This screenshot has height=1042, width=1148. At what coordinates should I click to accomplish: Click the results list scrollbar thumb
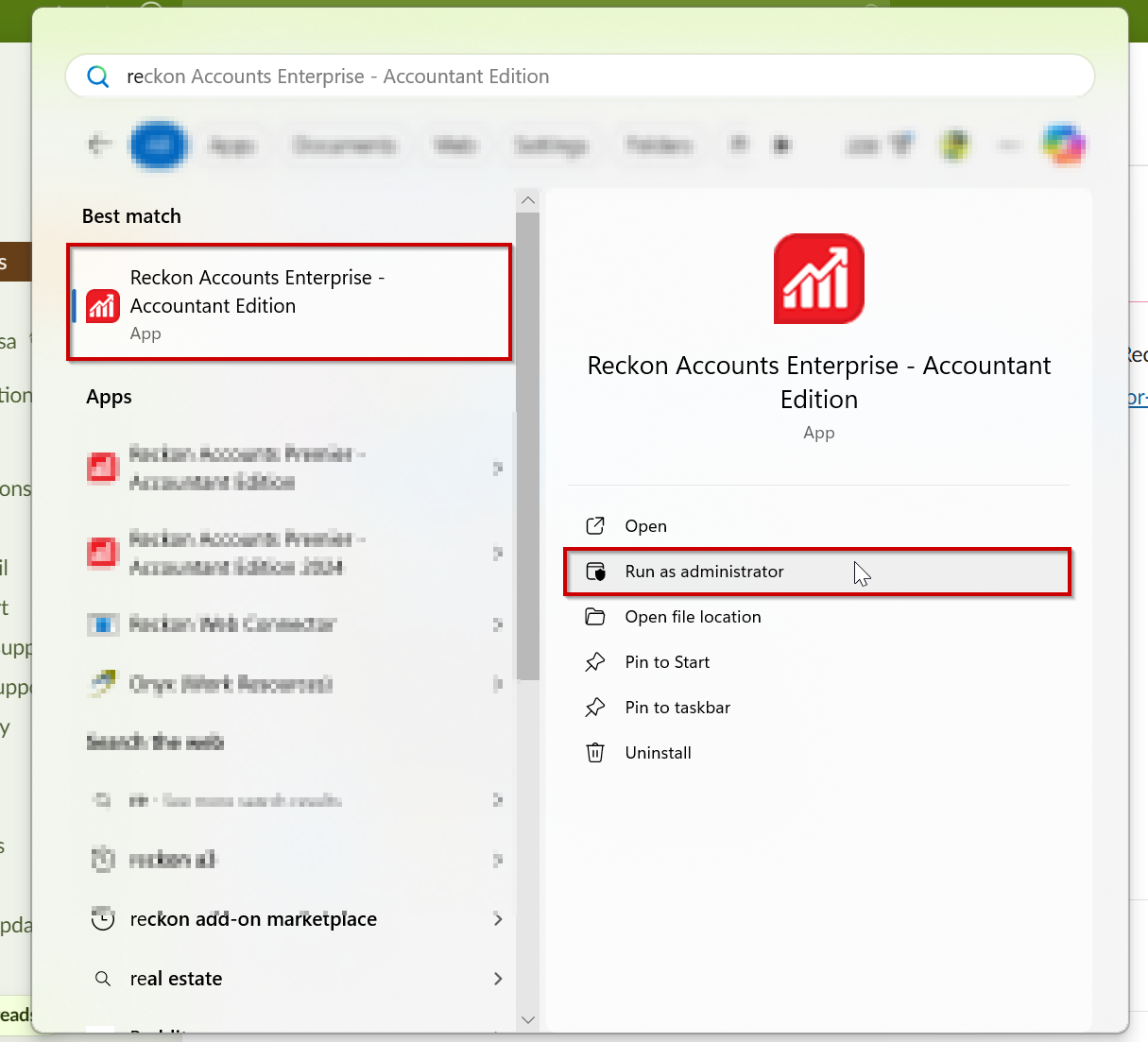[528, 446]
